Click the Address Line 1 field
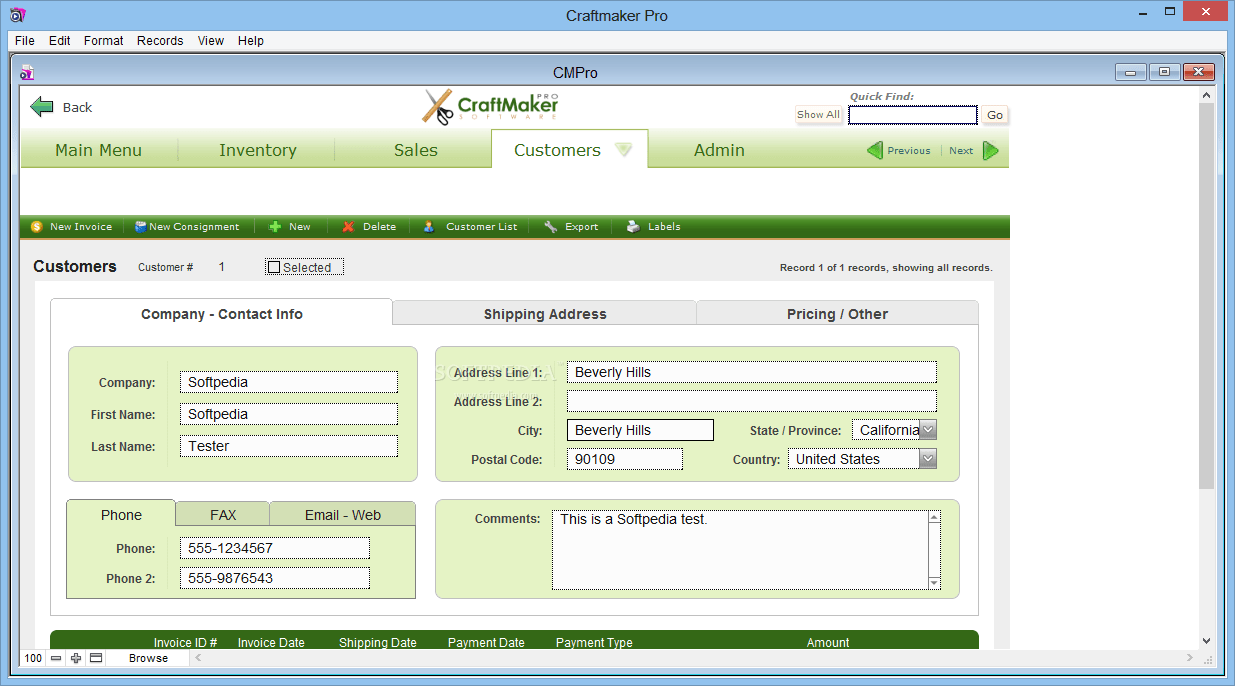 pyautogui.click(x=752, y=372)
